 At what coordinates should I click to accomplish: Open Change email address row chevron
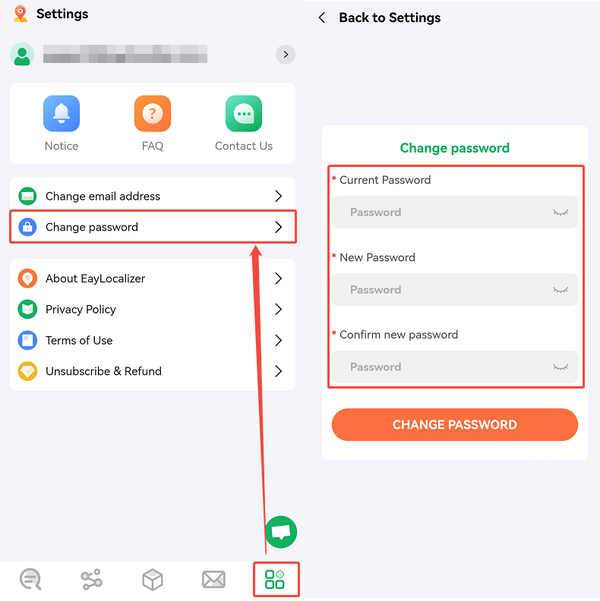(x=278, y=196)
